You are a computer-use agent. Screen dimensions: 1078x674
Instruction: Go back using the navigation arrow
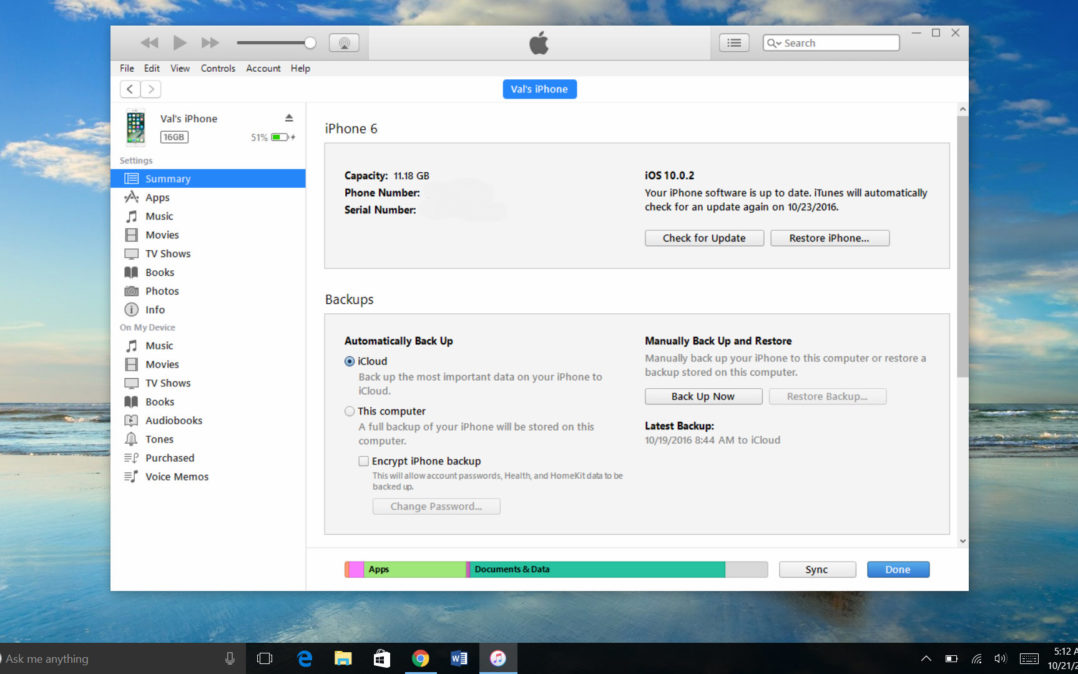(x=129, y=88)
